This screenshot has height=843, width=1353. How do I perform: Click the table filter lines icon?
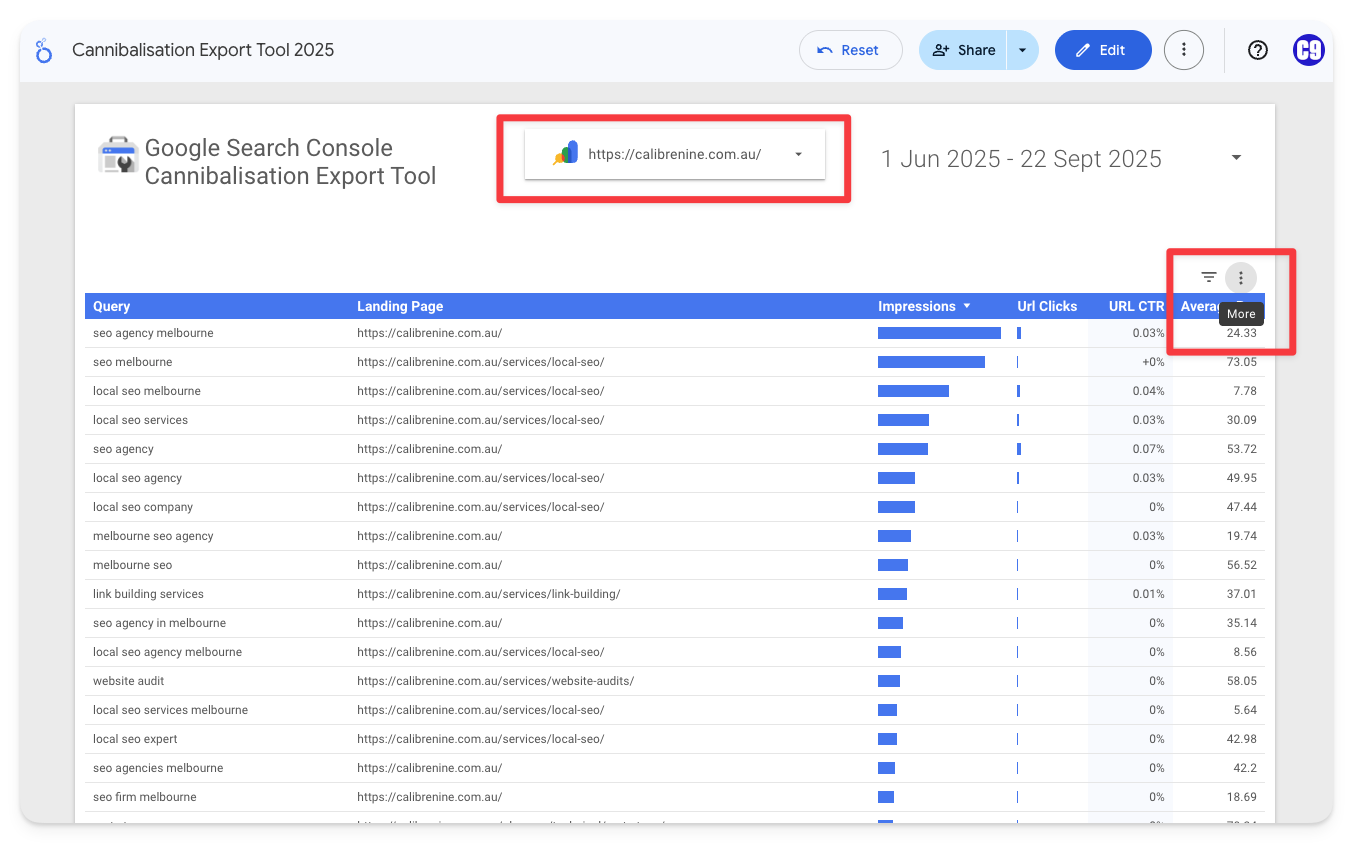1209,278
